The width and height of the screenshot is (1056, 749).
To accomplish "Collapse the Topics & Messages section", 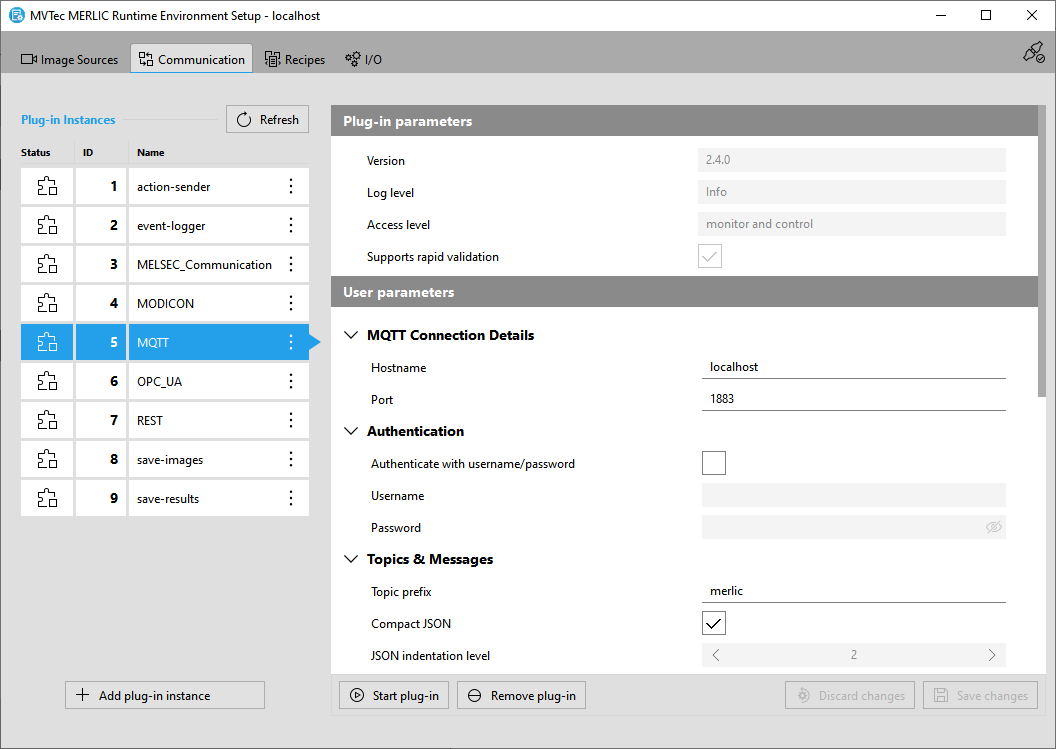I will point(351,559).
